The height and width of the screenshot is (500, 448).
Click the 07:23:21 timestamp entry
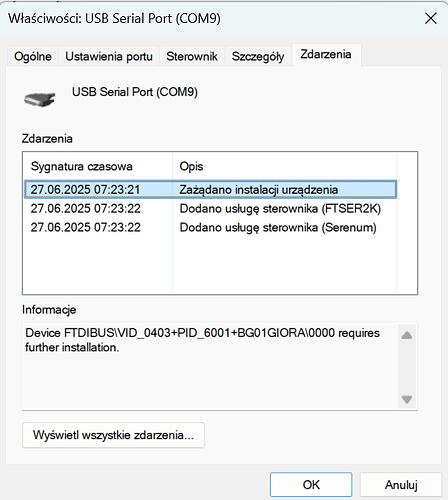pyautogui.click(x=85, y=190)
